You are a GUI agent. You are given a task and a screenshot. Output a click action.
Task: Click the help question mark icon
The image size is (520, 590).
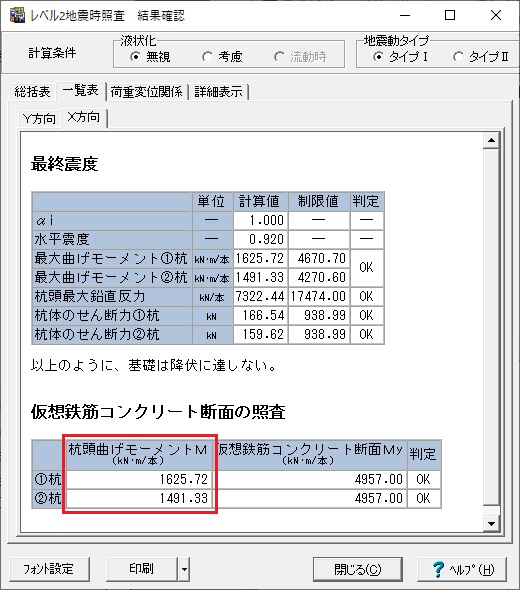coord(438,569)
